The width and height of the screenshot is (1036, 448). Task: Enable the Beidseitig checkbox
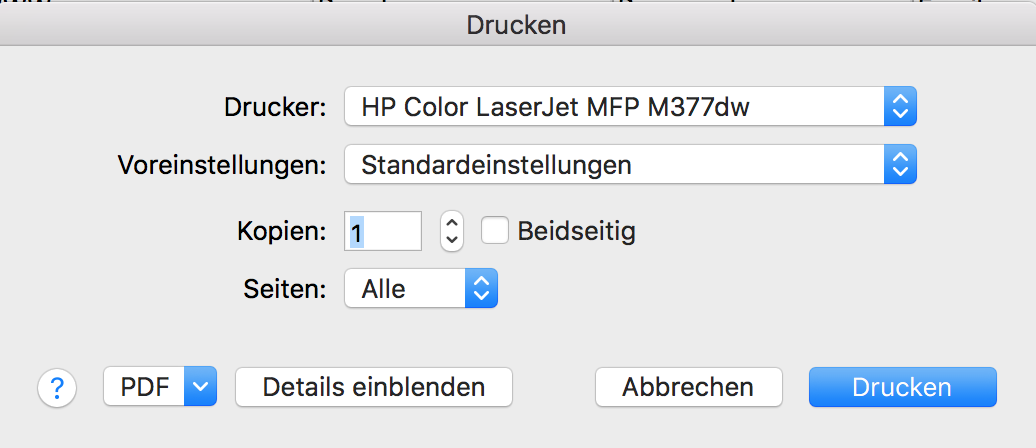click(495, 231)
